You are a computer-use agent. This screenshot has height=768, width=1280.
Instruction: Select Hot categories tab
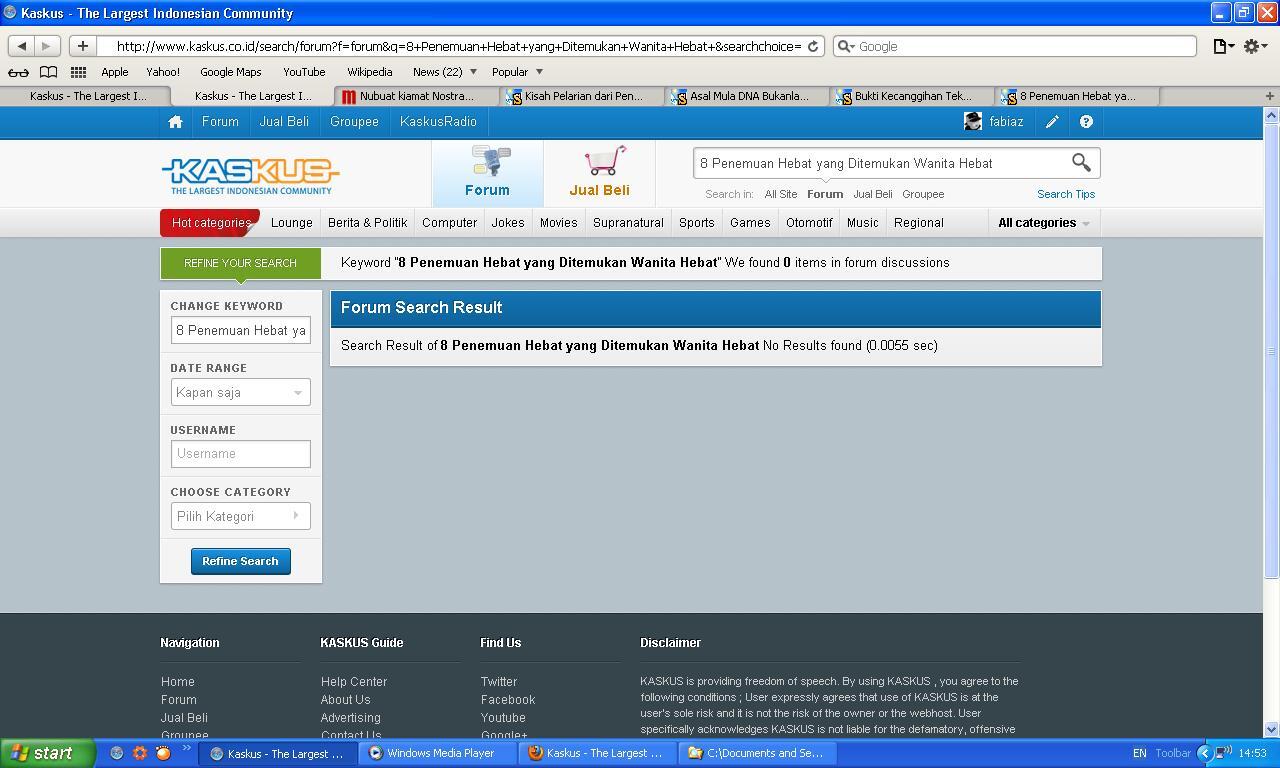coord(210,223)
